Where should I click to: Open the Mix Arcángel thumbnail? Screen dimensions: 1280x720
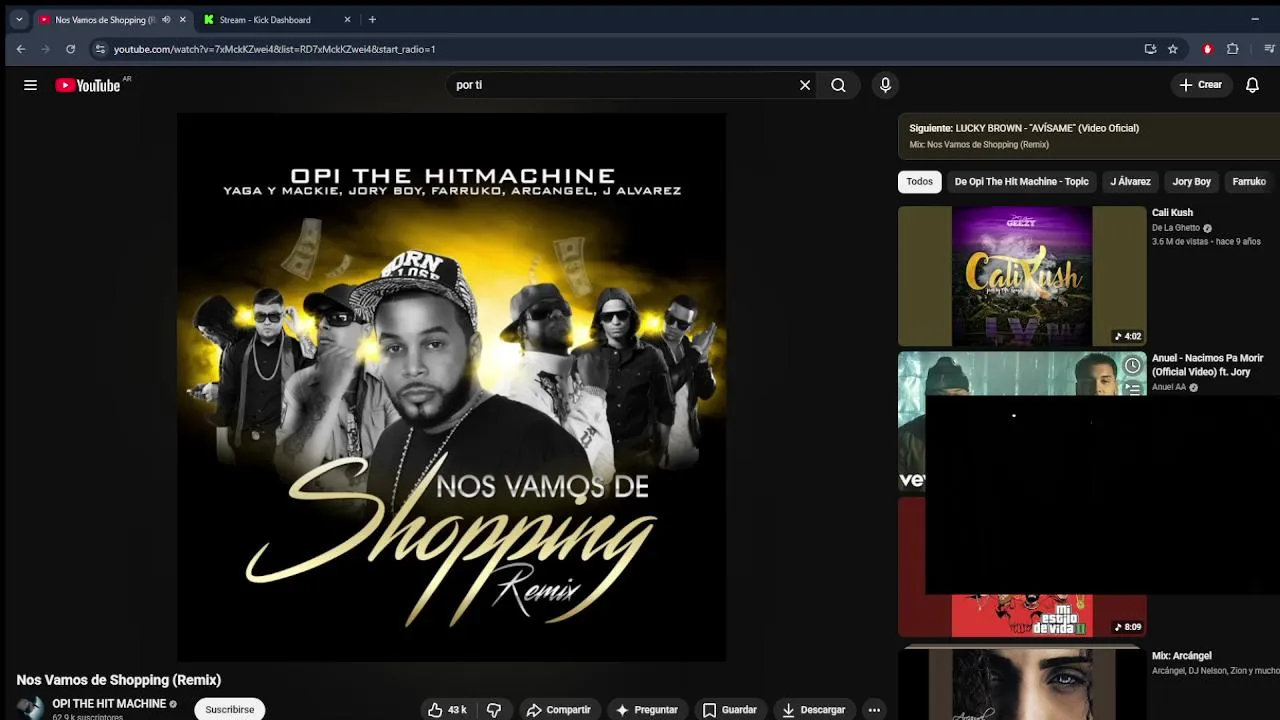(1022, 683)
